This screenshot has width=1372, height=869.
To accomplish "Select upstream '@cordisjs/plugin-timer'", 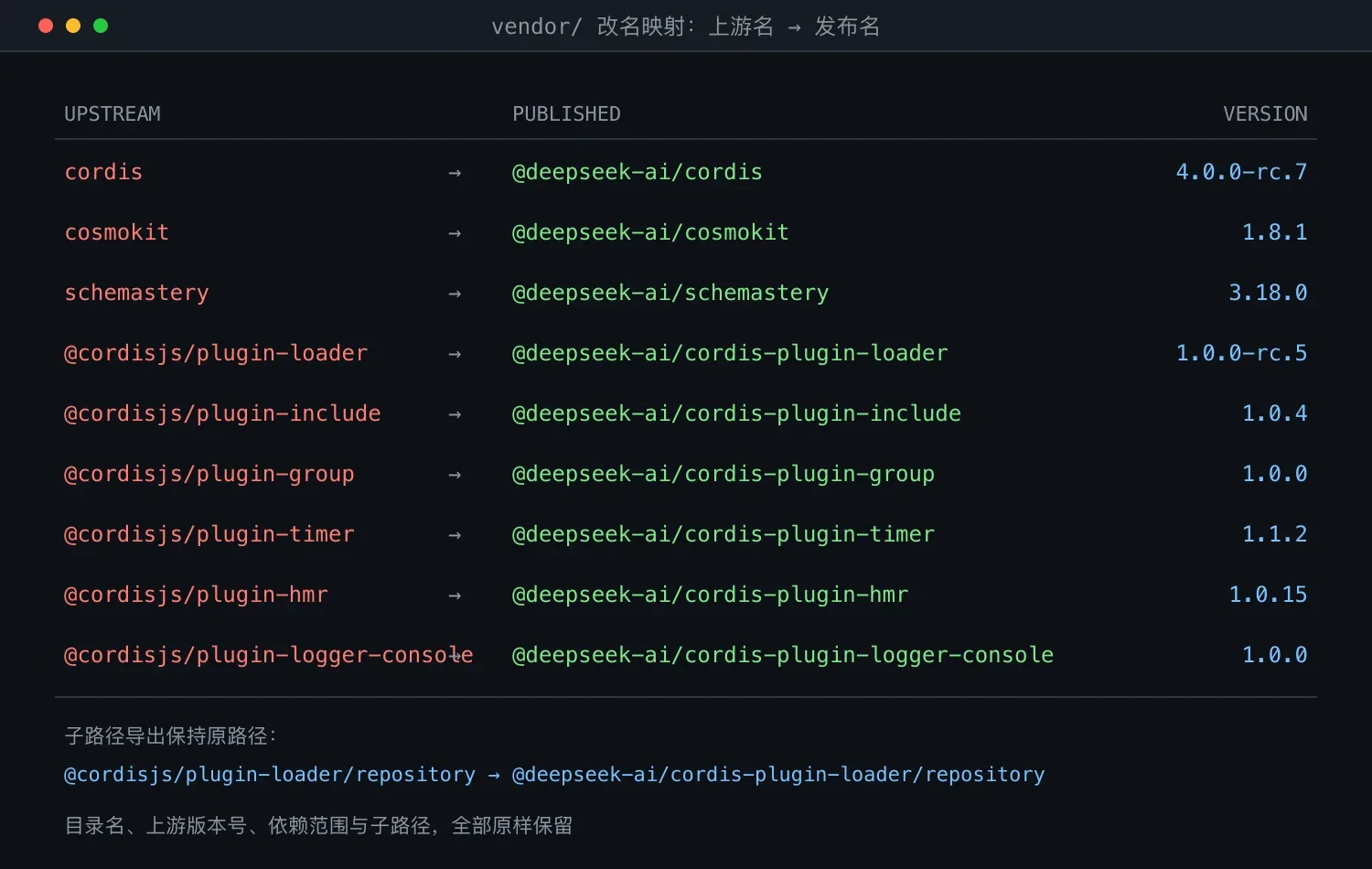I will [209, 534].
